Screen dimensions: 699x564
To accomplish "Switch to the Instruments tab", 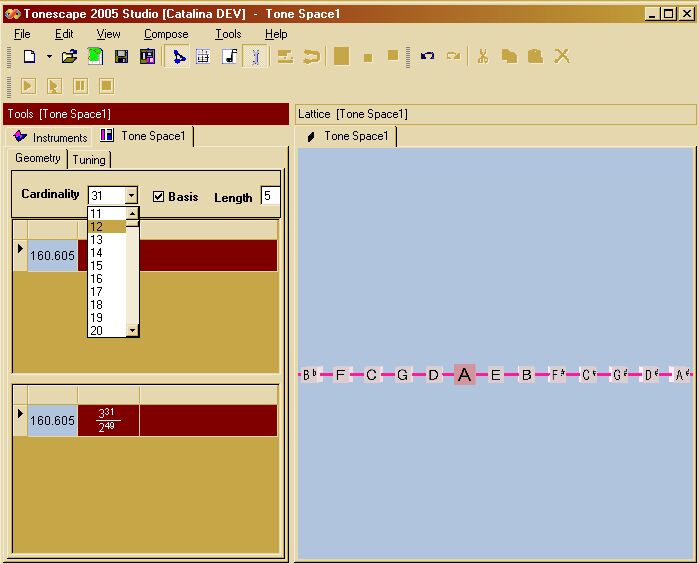I will (50, 137).
